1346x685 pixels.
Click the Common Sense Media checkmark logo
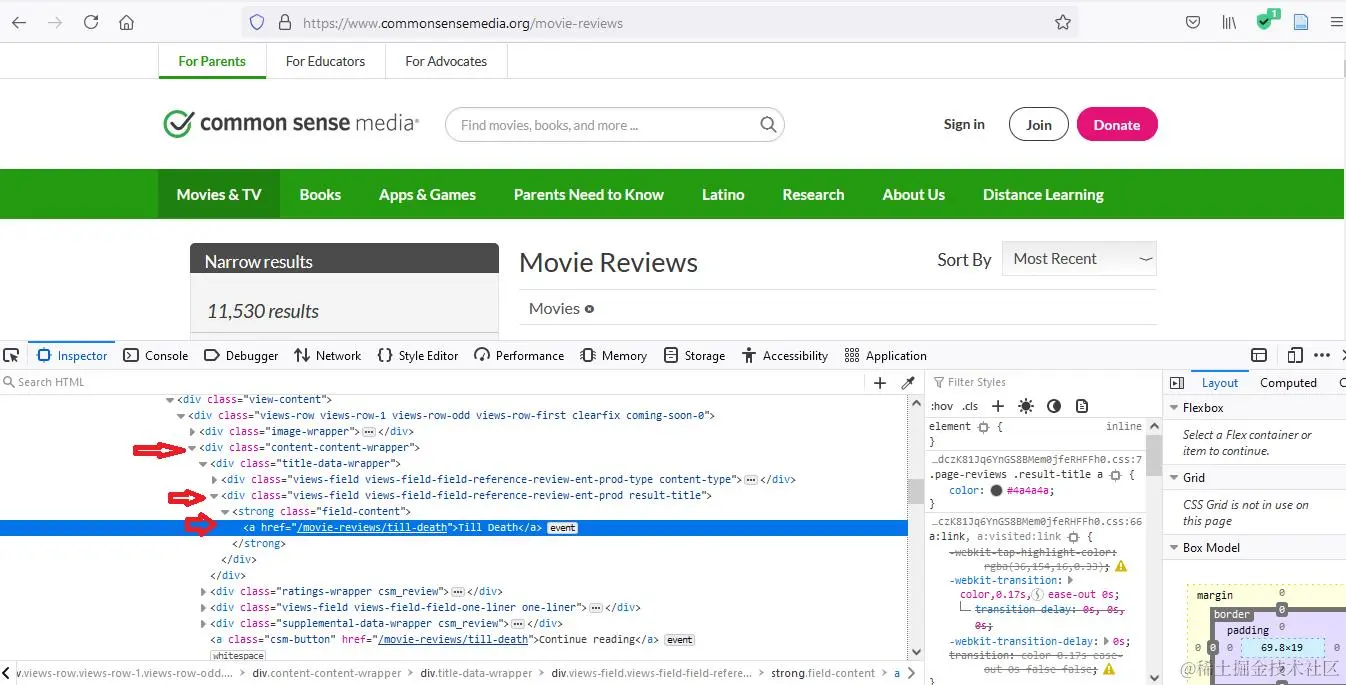click(x=178, y=124)
